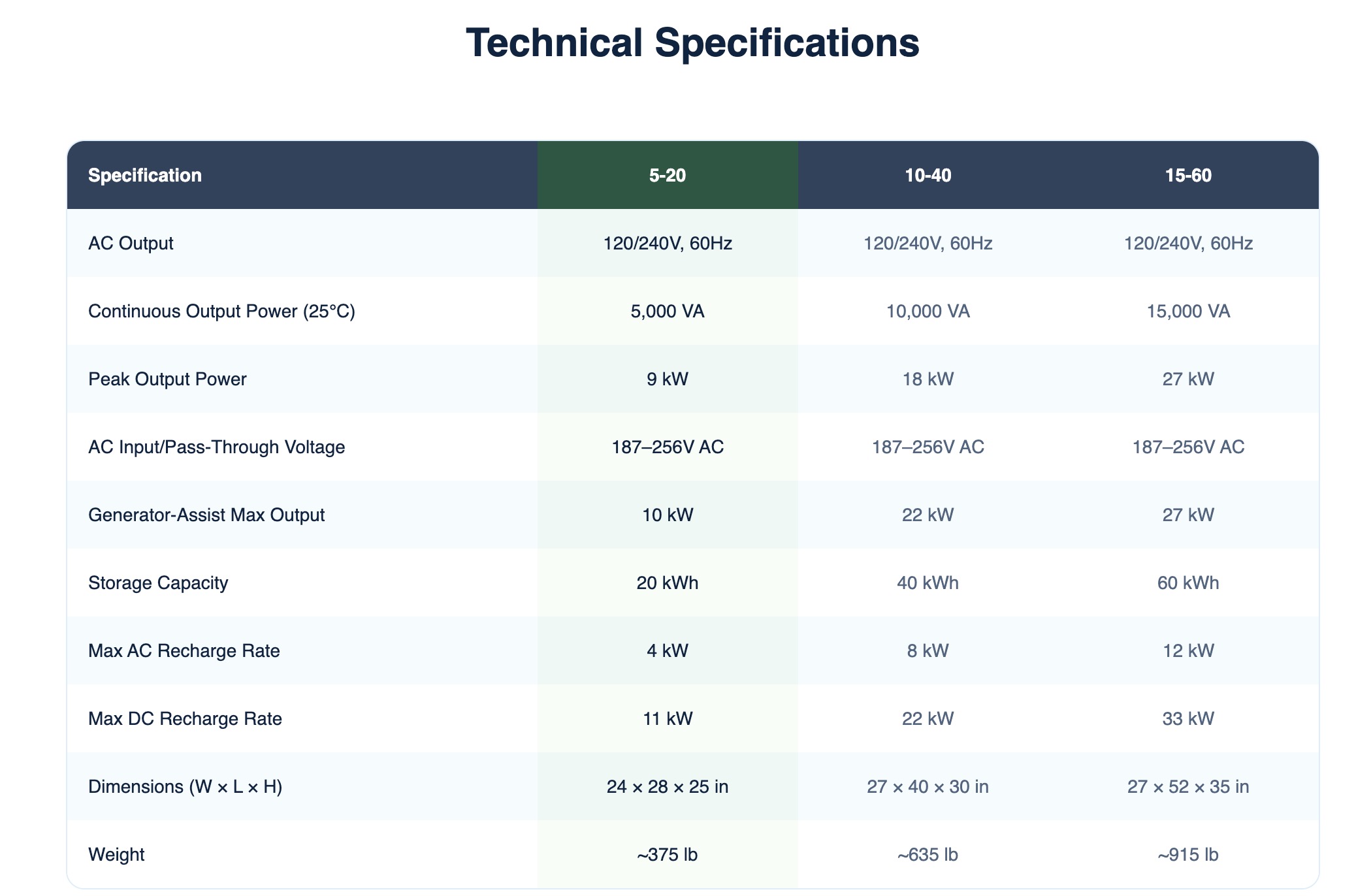Image resolution: width=1356 pixels, height=896 pixels.
Task: Click the Weight row label
Action: 116,854
